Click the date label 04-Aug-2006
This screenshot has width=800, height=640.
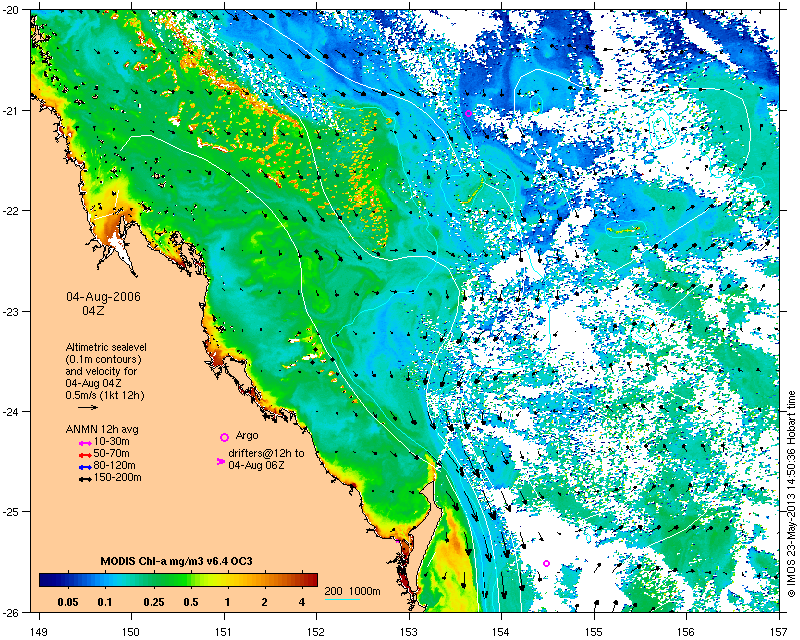coord(104,297)
